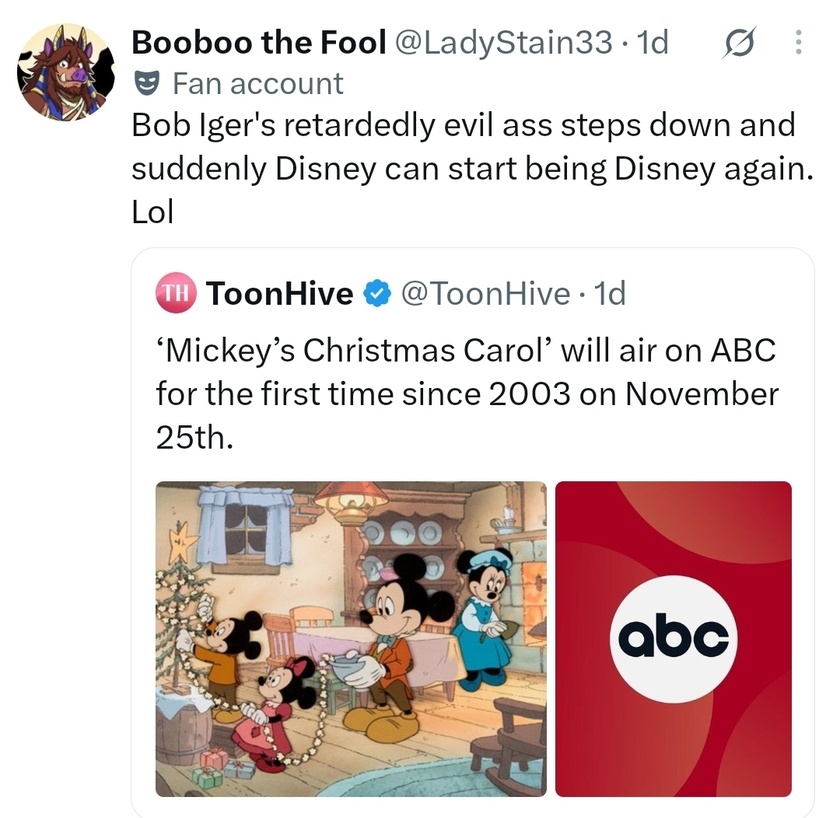Viewport: 840px width, 818px height.
Task: Click the Grok slash-circle icon
Action: [x=739, y=42]
